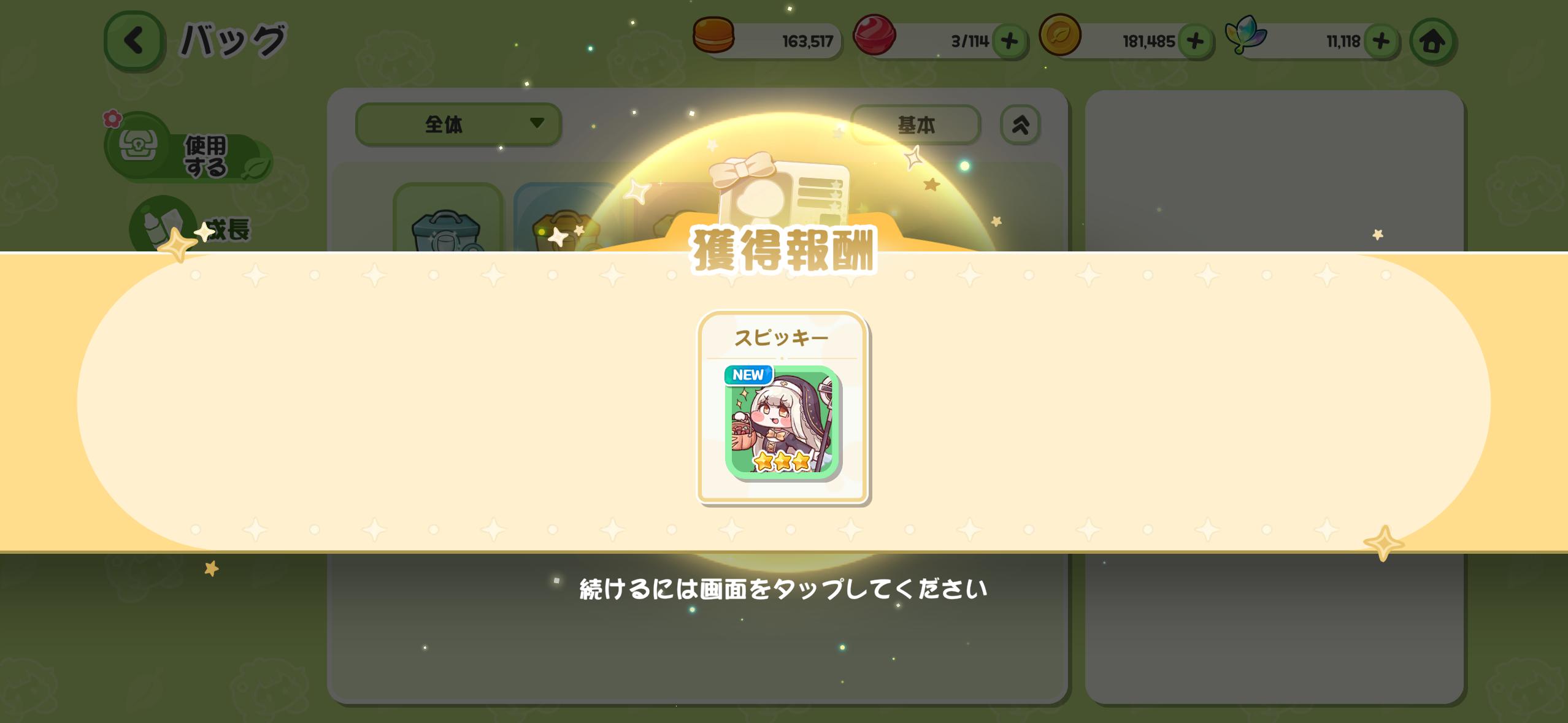The image size is (1568, 723).
Task: Go back with the arrow button
Action: click(x=134, y=41)
